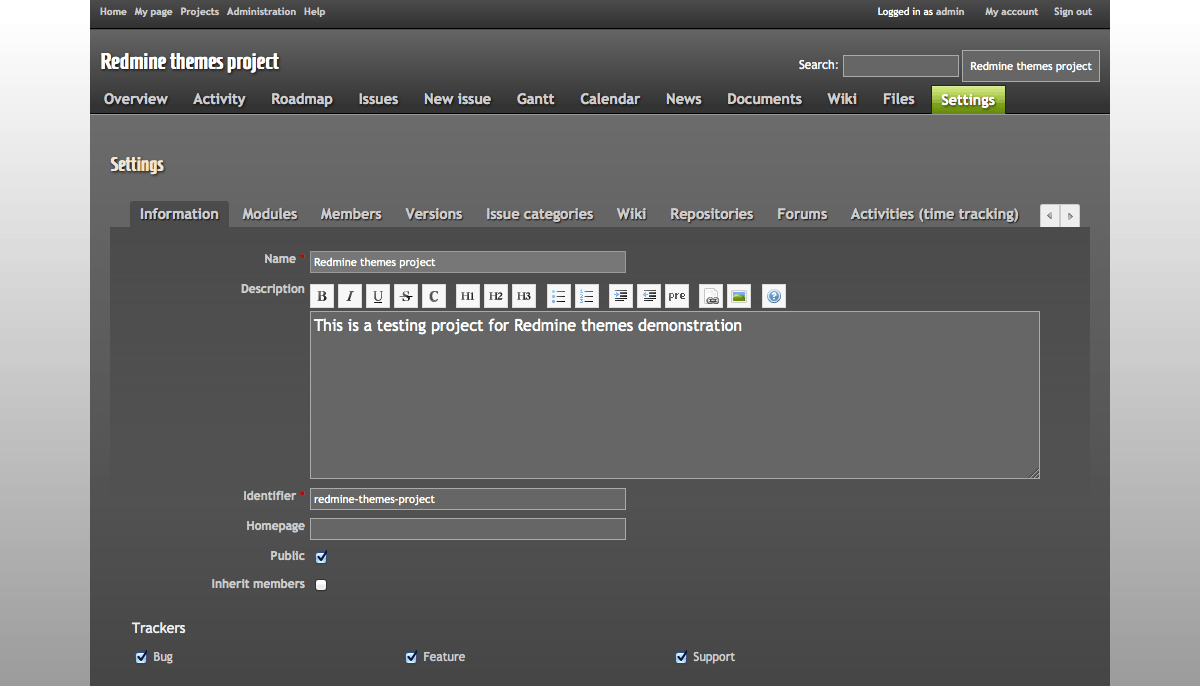The image size is (1200, 686).
Task: Open the project Wiki menu item
Action: 842,99
